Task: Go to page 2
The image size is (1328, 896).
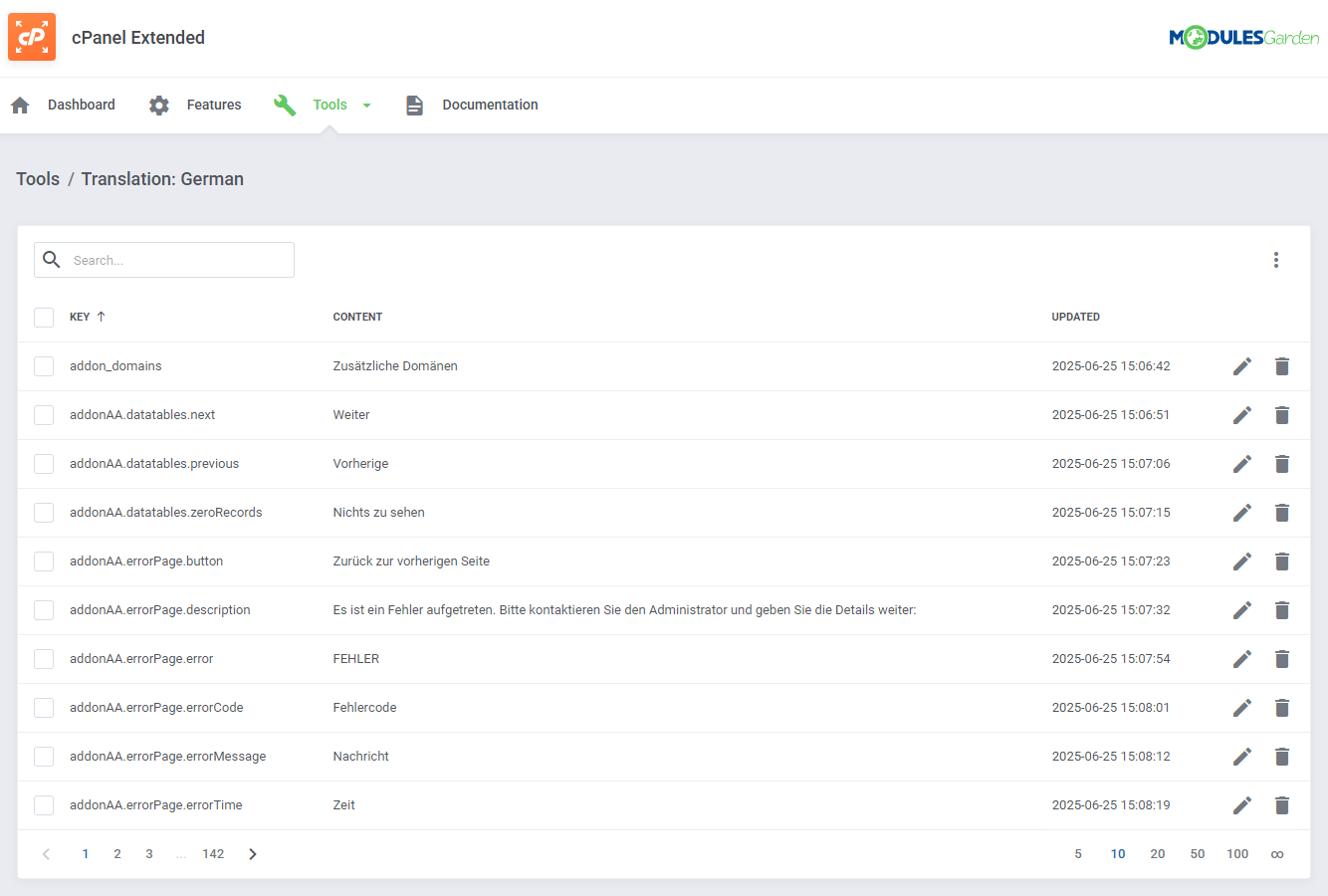Action: tap(117, 854)
